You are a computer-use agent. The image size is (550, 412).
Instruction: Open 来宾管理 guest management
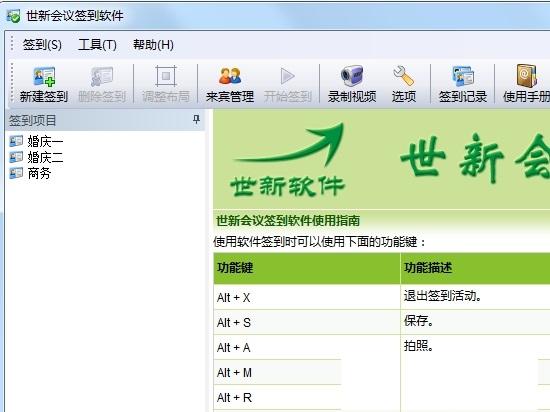click(x=230, y=76)
